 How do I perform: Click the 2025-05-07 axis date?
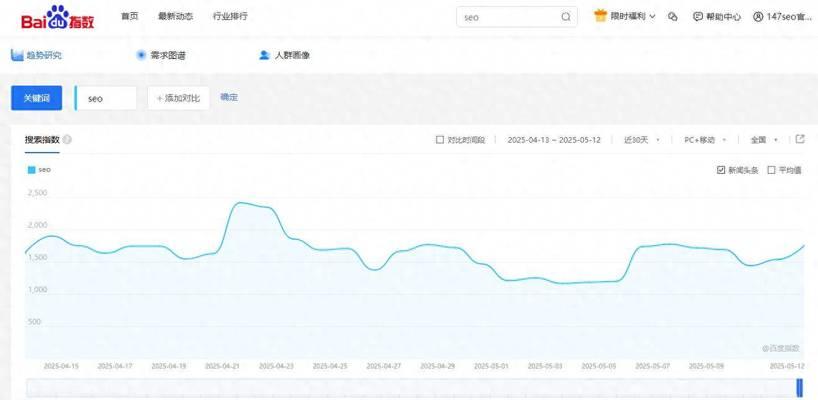point(653,366)
